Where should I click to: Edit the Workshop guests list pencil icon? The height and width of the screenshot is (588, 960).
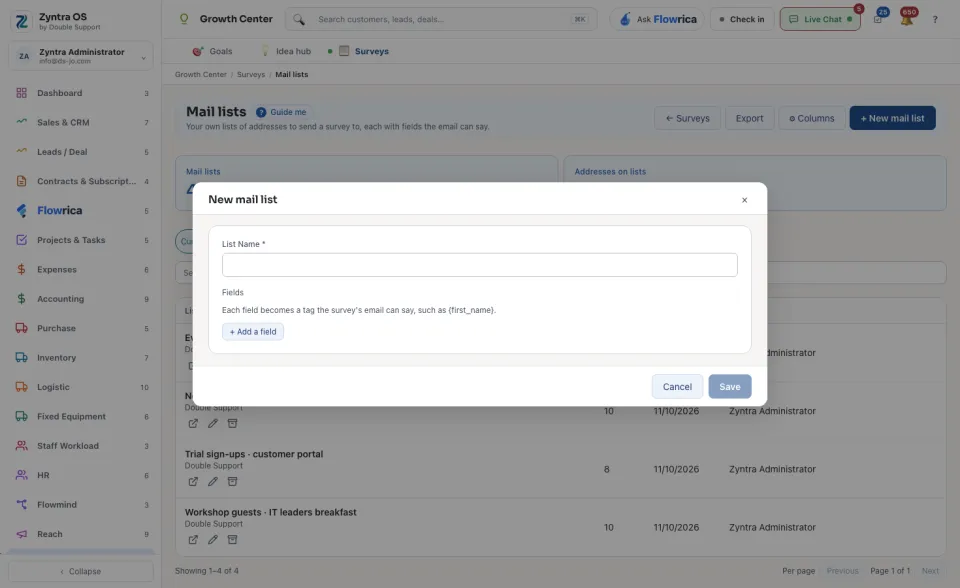(x=212, y=540)
